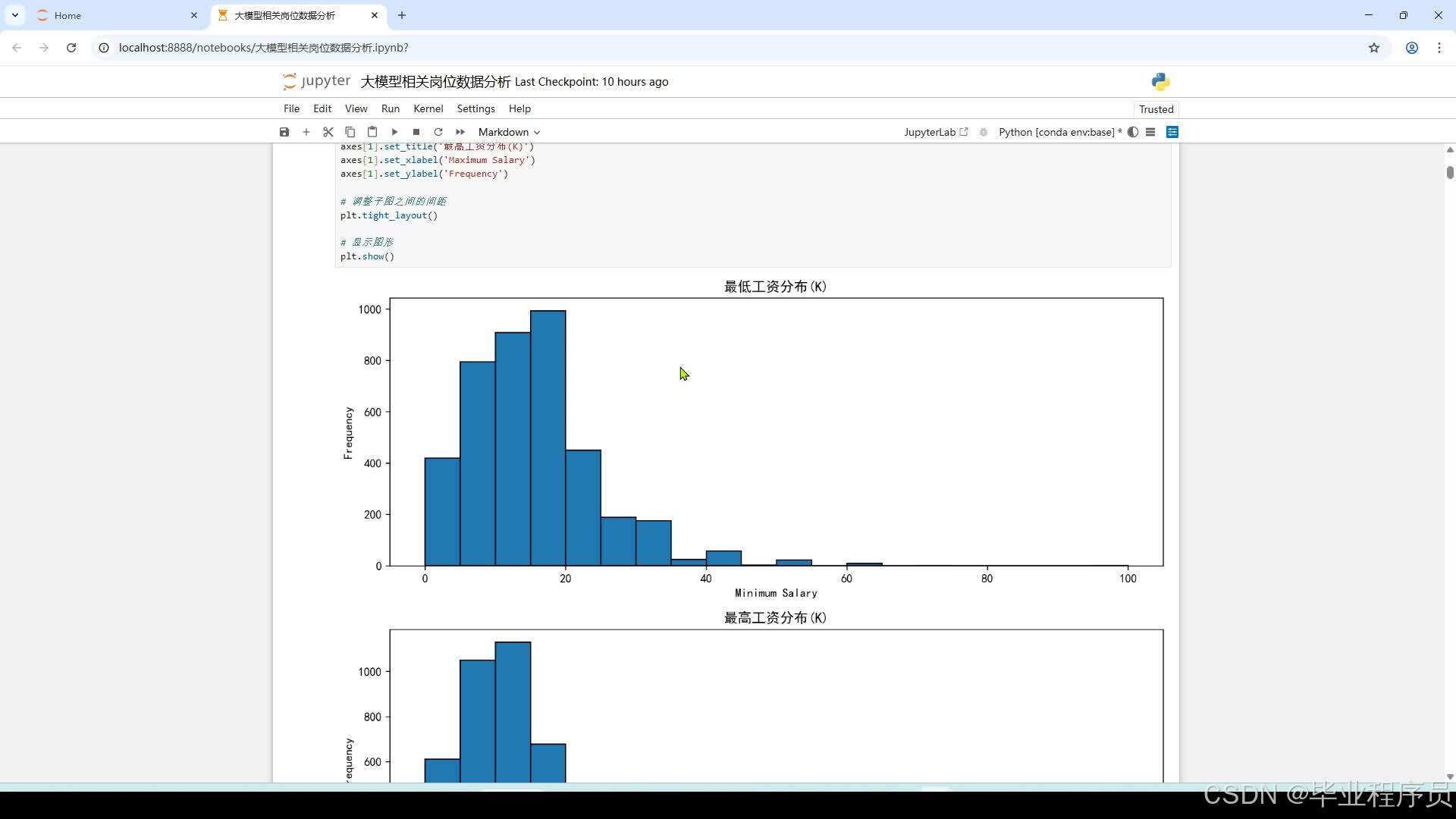The image size is (1456, 819).
Task: Click the Trusted notebook button
Action: (x=1156, y=109)
